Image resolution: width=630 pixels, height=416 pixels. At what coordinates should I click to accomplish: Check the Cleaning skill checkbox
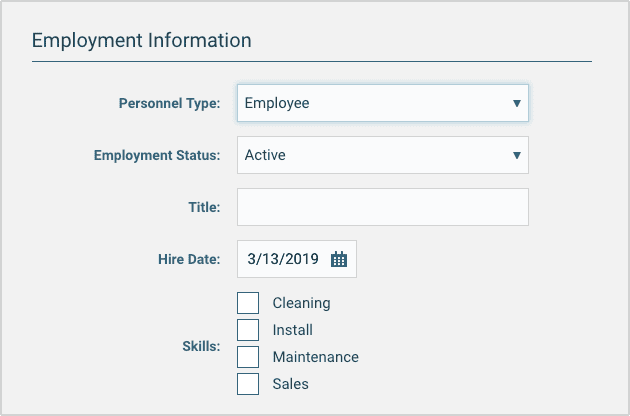248,303
